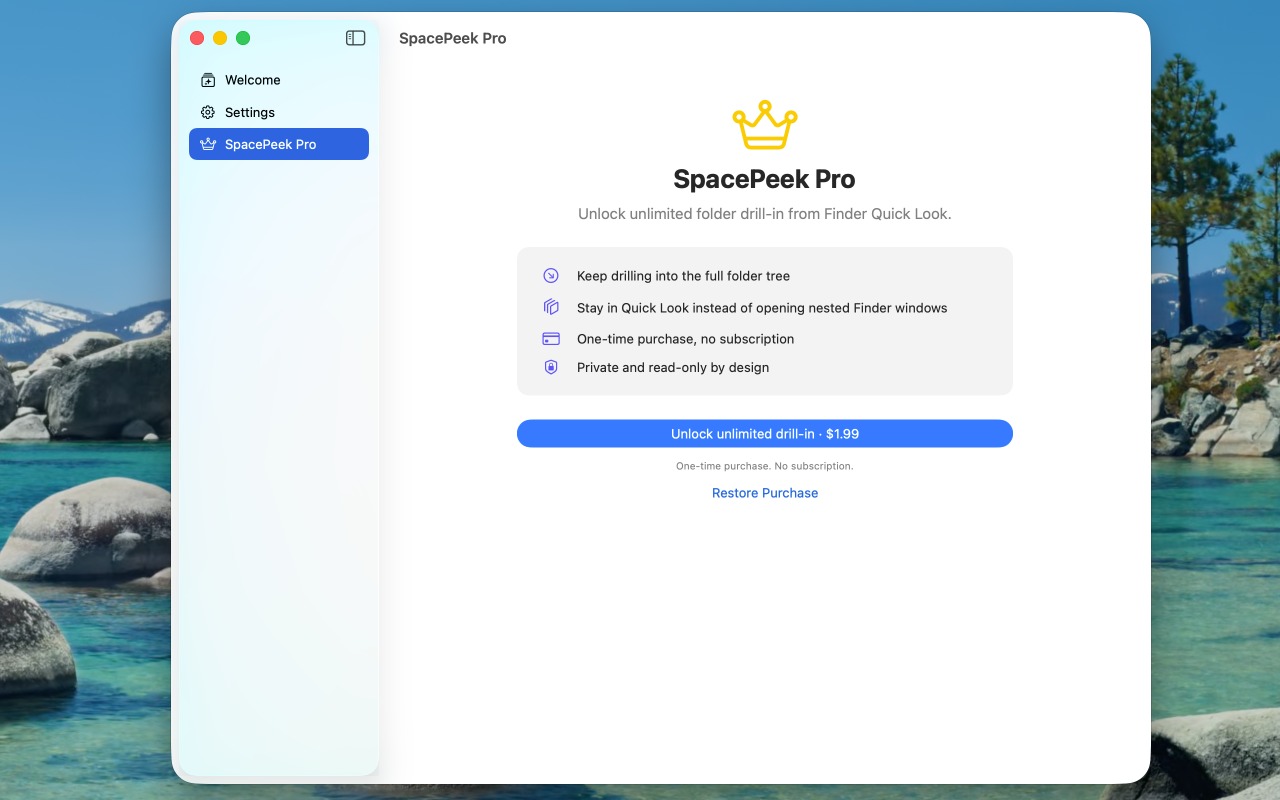Screen dimensions: 1280x800
Task: Click the Restore Purchase link
Action: 765,493
